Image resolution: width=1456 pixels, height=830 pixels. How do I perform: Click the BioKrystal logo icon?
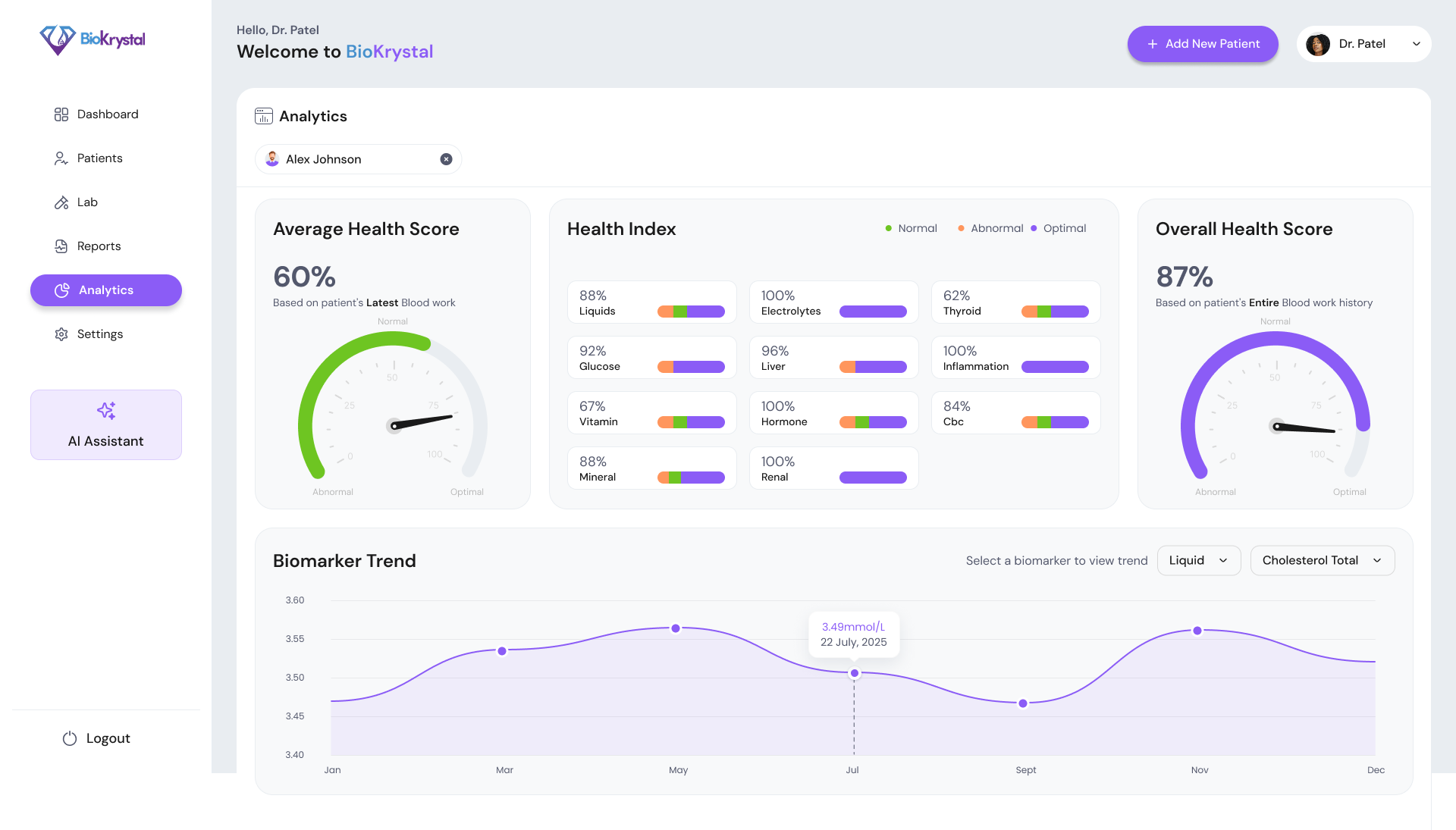[58, 39]
